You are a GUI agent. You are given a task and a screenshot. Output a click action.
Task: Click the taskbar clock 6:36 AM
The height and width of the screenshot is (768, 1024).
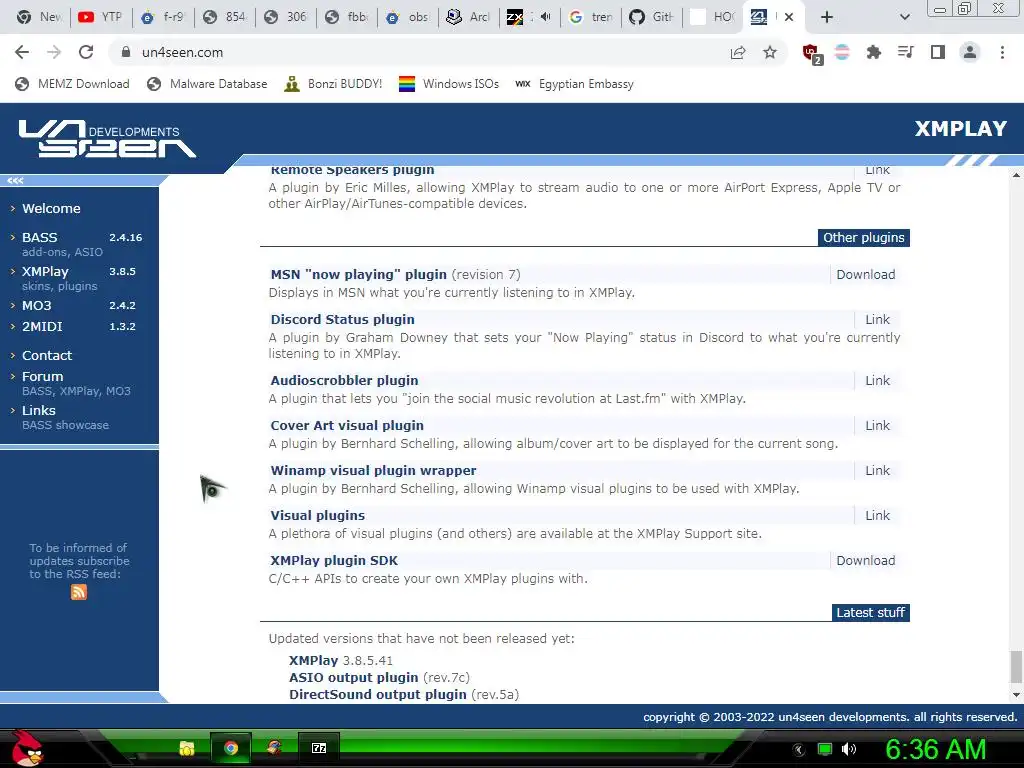(935, 749)
